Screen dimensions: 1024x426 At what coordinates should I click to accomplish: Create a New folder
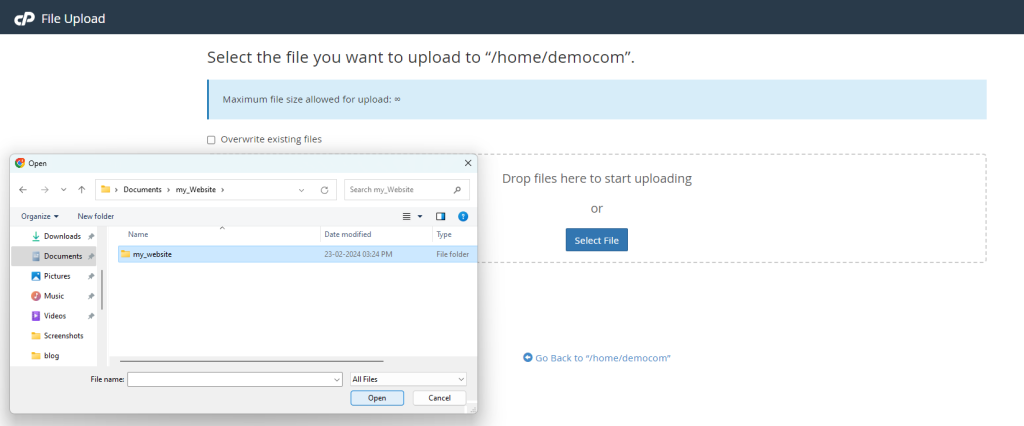point(95,216)
